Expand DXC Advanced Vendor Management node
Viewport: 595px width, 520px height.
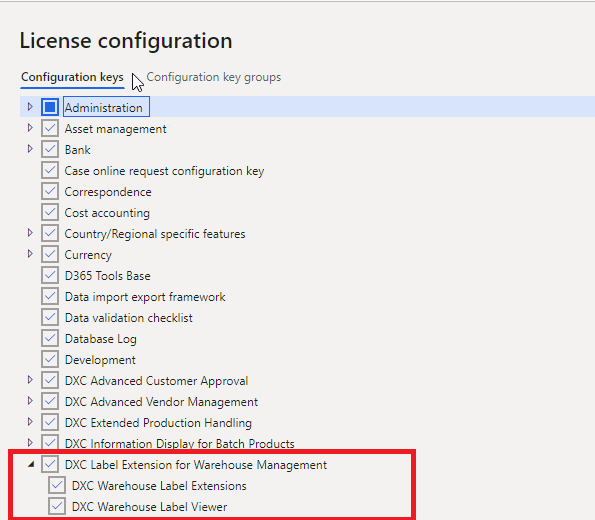(x=30, y=400)
